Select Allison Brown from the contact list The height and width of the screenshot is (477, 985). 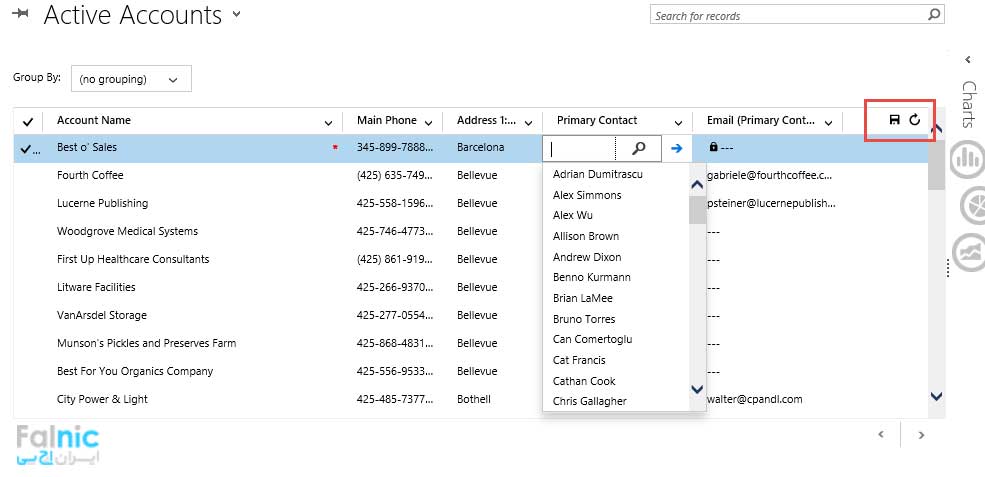[585, 236]
